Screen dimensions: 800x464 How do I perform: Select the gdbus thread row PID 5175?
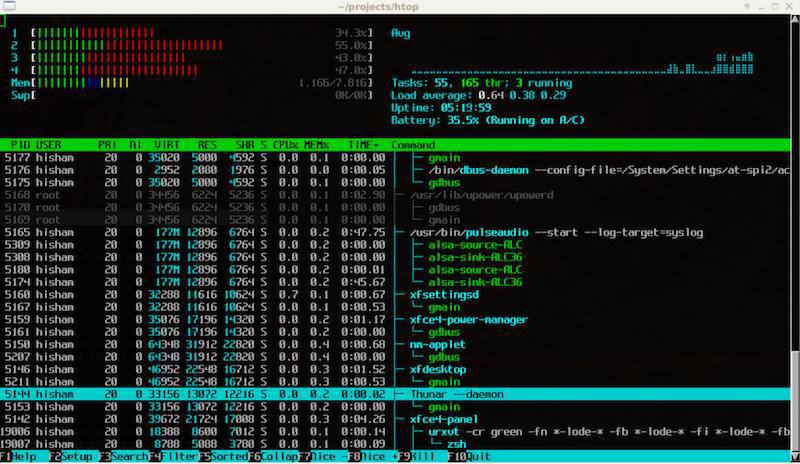[395, 183]
